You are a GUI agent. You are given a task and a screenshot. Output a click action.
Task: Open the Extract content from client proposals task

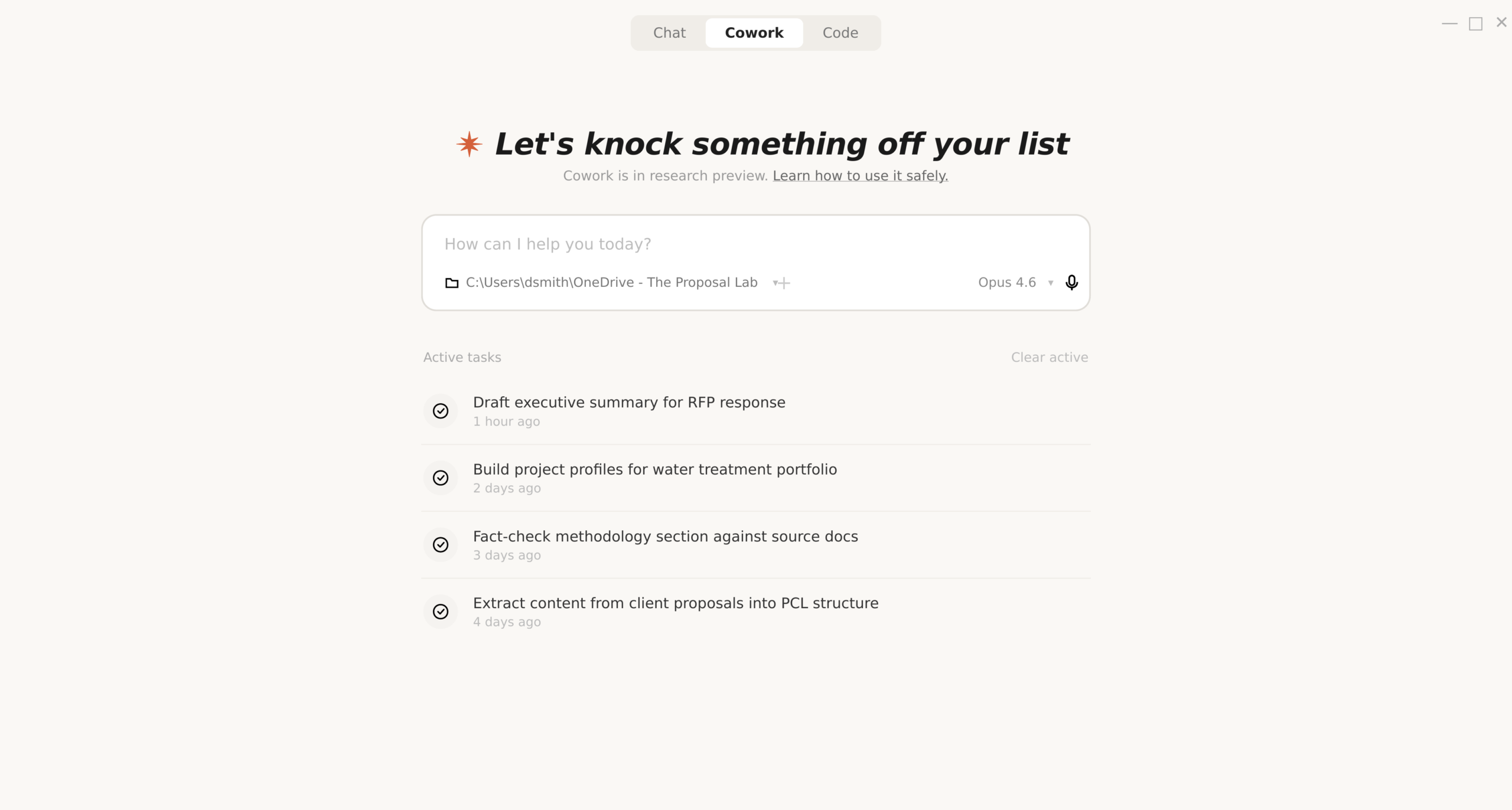[x=675, y=603]
